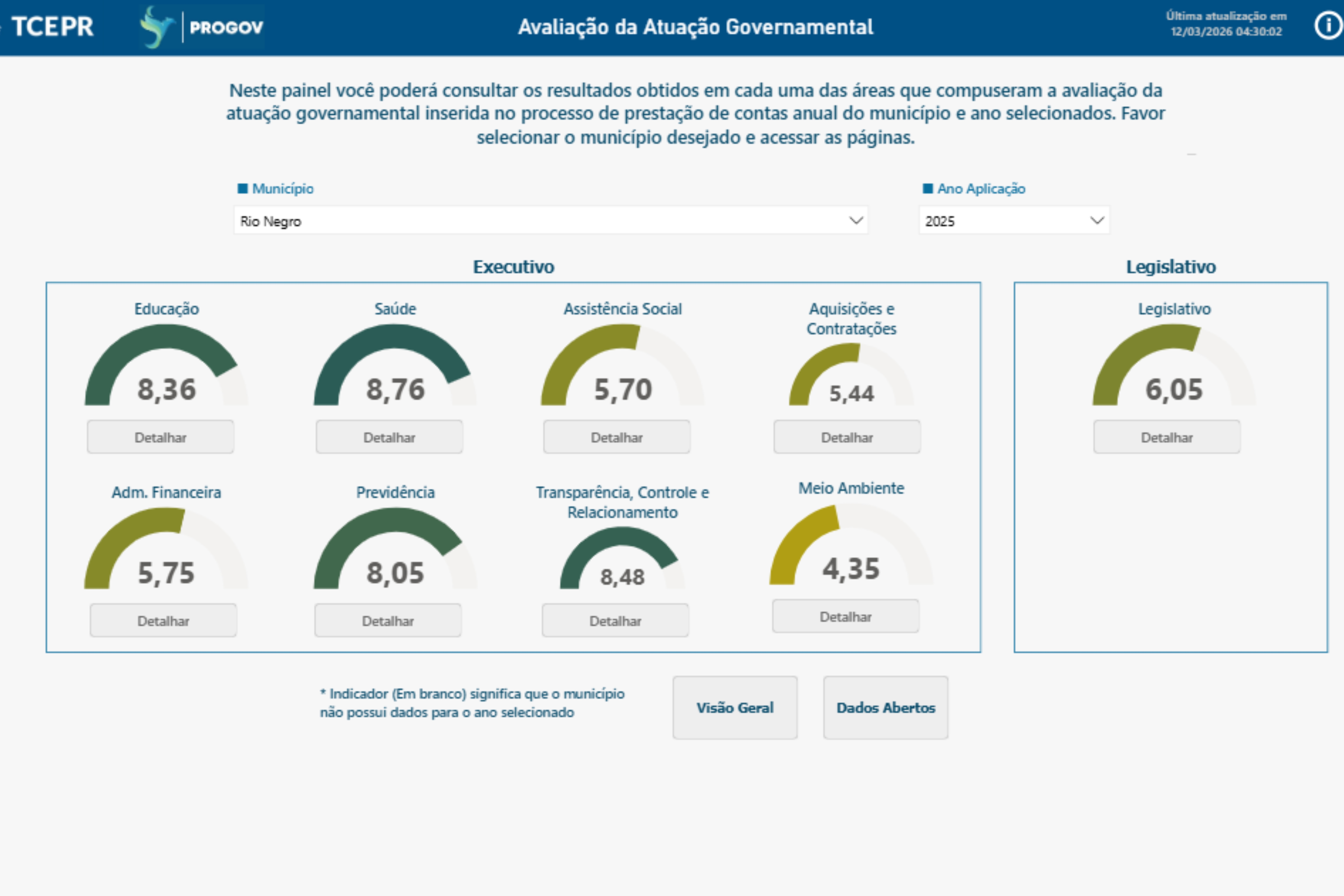This screenshot has width=1344, height=896.
Task: Open the Dados Abertos page
Action: [x=886, y=707]
